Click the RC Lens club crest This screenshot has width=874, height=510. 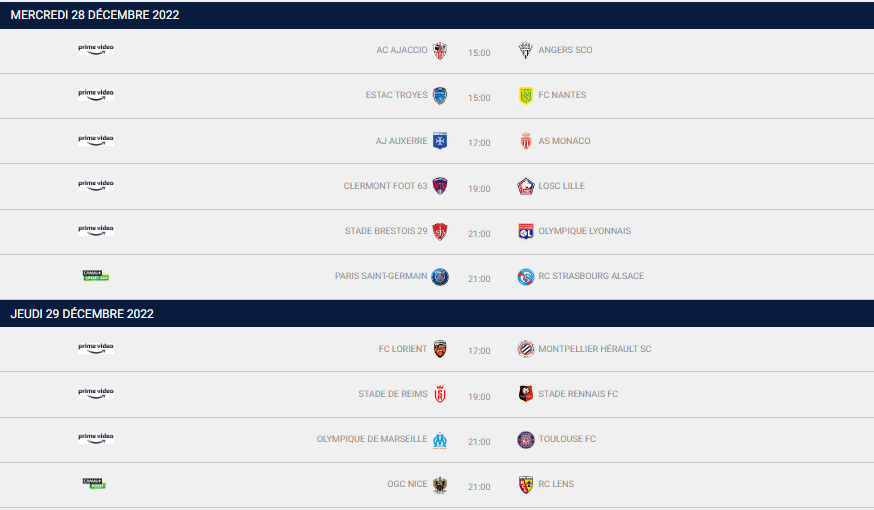click(x=526, y=485)
